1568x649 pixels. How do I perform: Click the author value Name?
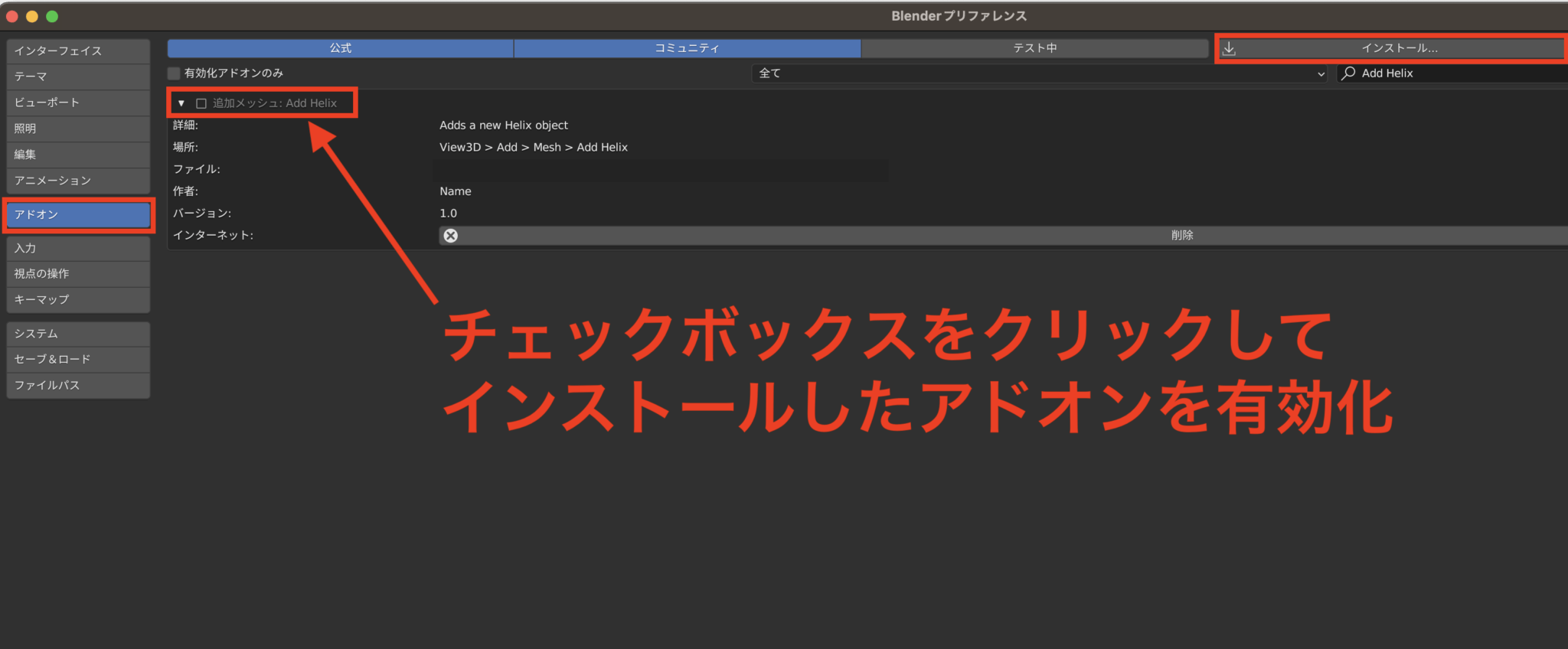coord(456,191)
